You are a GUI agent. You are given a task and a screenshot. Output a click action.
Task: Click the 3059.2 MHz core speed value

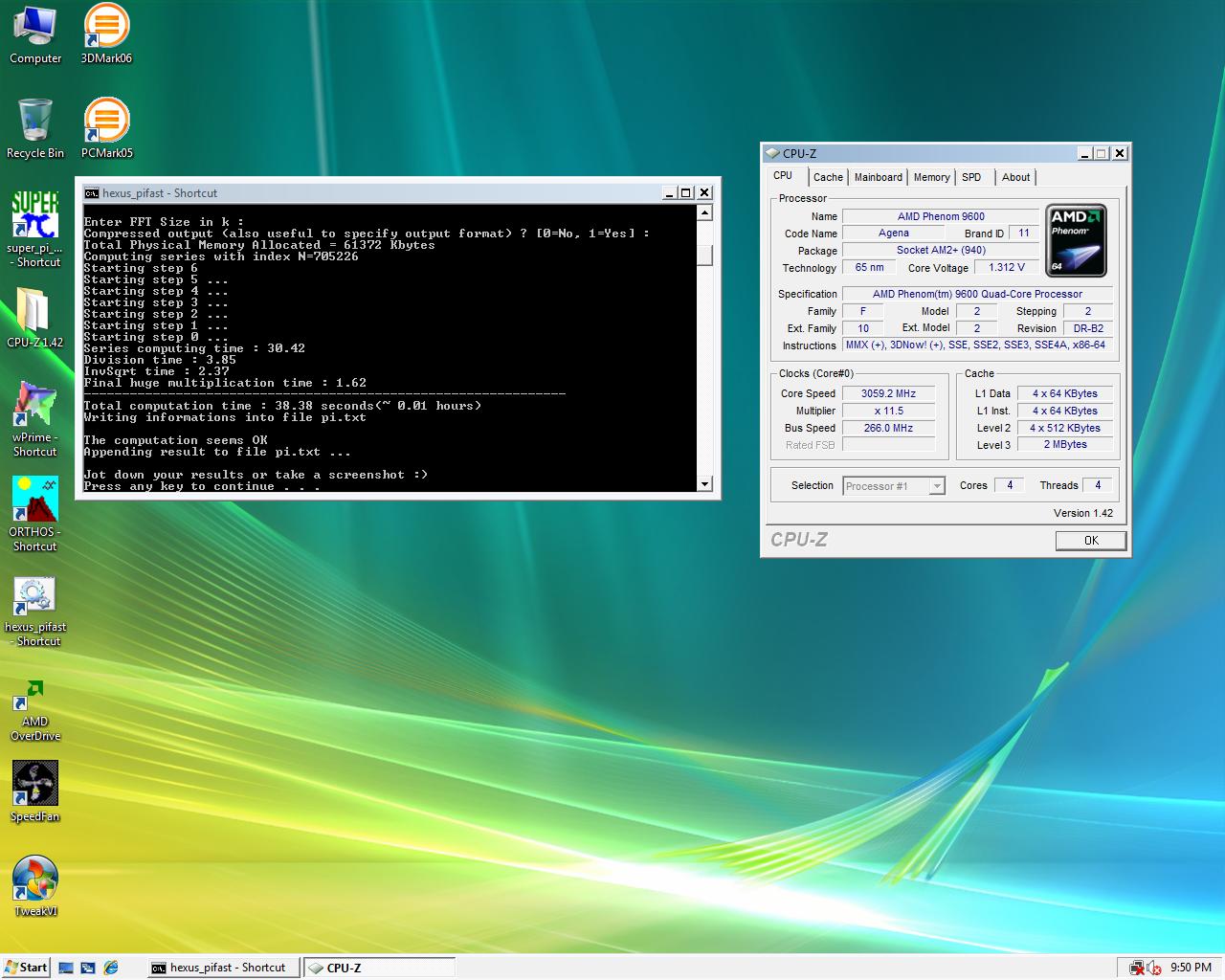(888, 393)
